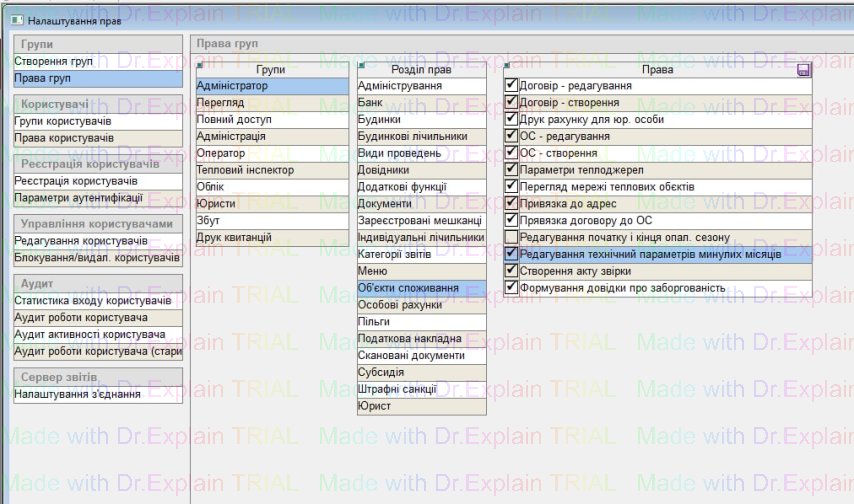Click the green marker in Розділ прав header
854x504 pixels.
pos(360,64)
